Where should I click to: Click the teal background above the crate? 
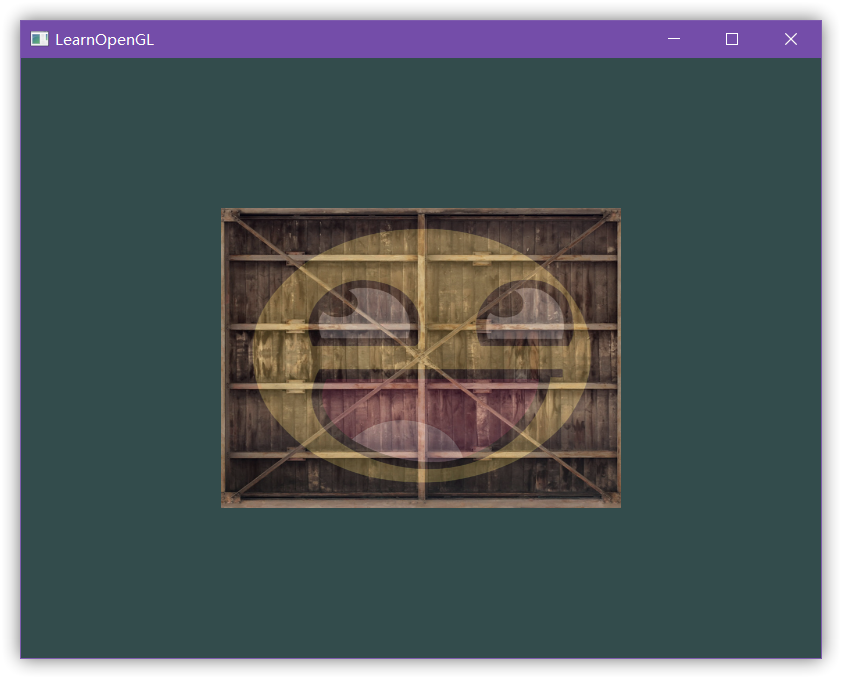click(x=420, y=130)
